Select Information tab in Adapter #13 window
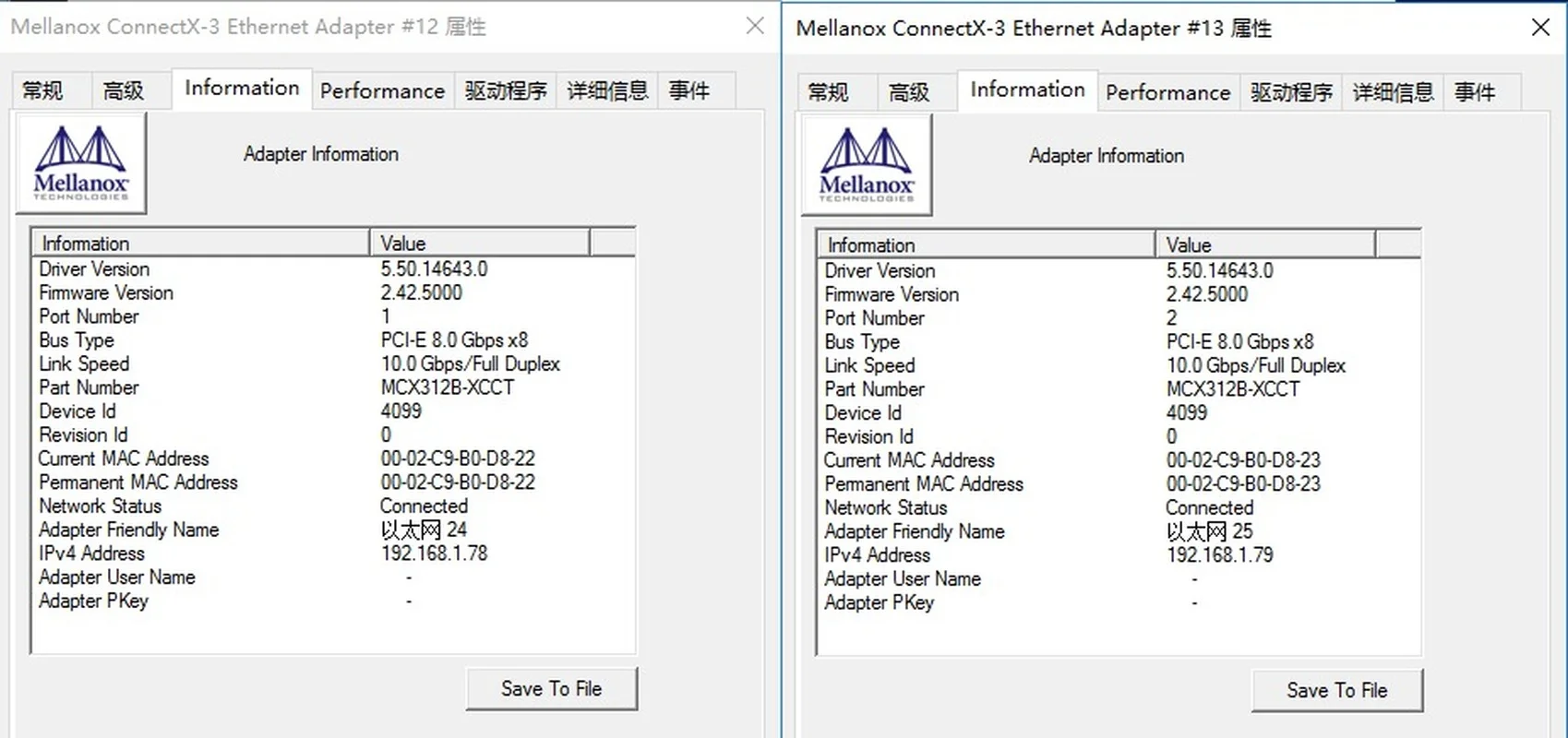The width and height of the screenshot is (1568, 738). click(1027, 90)
